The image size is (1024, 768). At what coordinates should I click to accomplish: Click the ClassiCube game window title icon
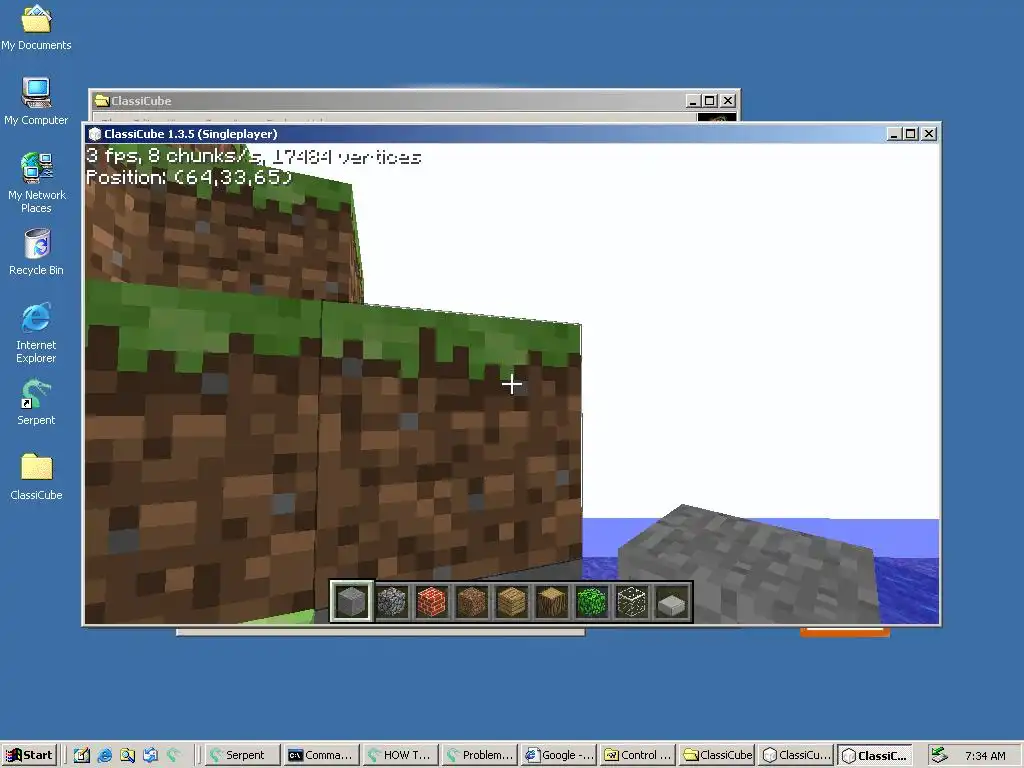[x=95, y=134]
